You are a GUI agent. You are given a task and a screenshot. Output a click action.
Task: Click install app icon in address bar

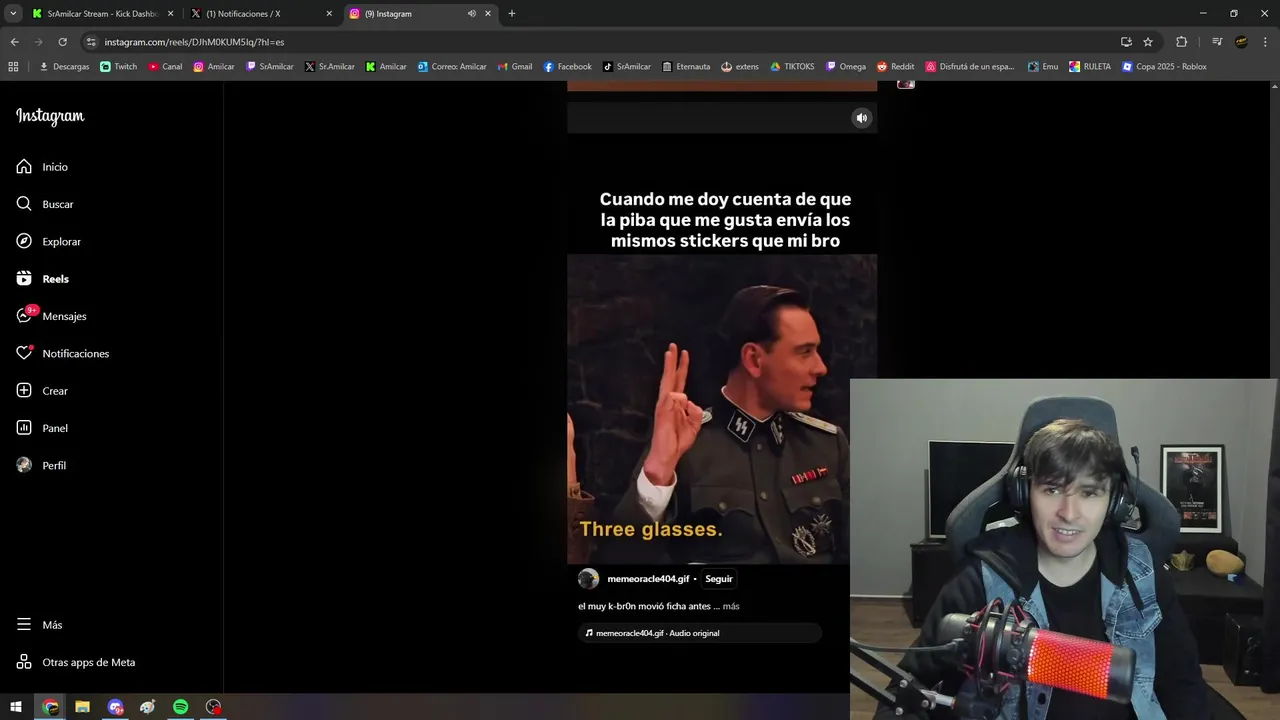click(1126, 42)
